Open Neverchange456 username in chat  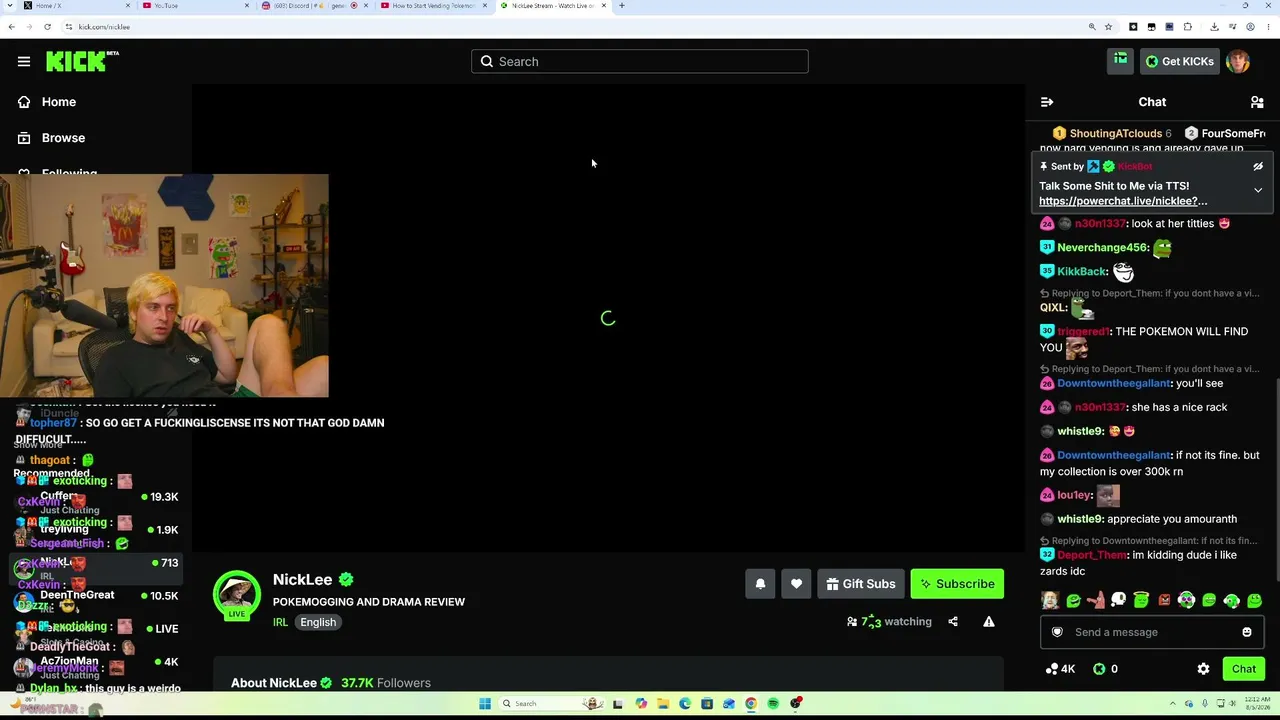click(x=1102, y=247)
